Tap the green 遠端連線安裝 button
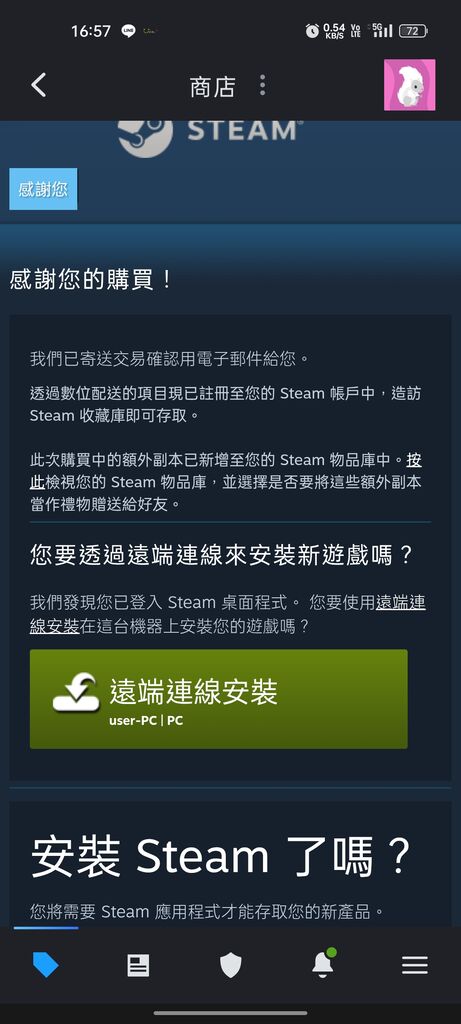The height and width of the screenshot is (1024, 461). 219,699
